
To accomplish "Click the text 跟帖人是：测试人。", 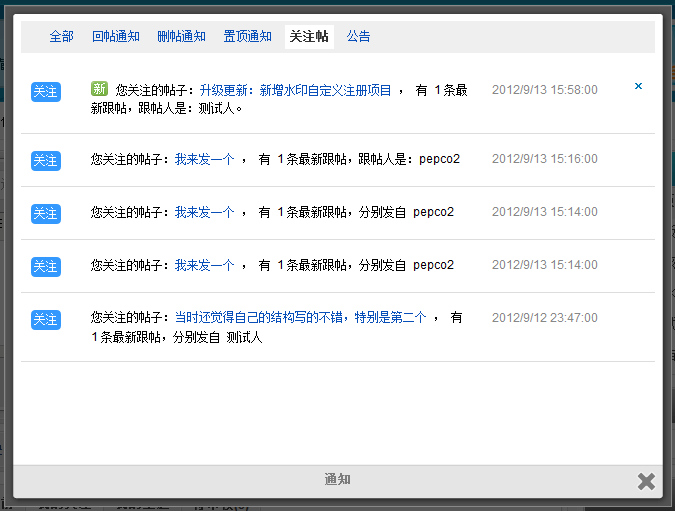I will click(190, 108).
